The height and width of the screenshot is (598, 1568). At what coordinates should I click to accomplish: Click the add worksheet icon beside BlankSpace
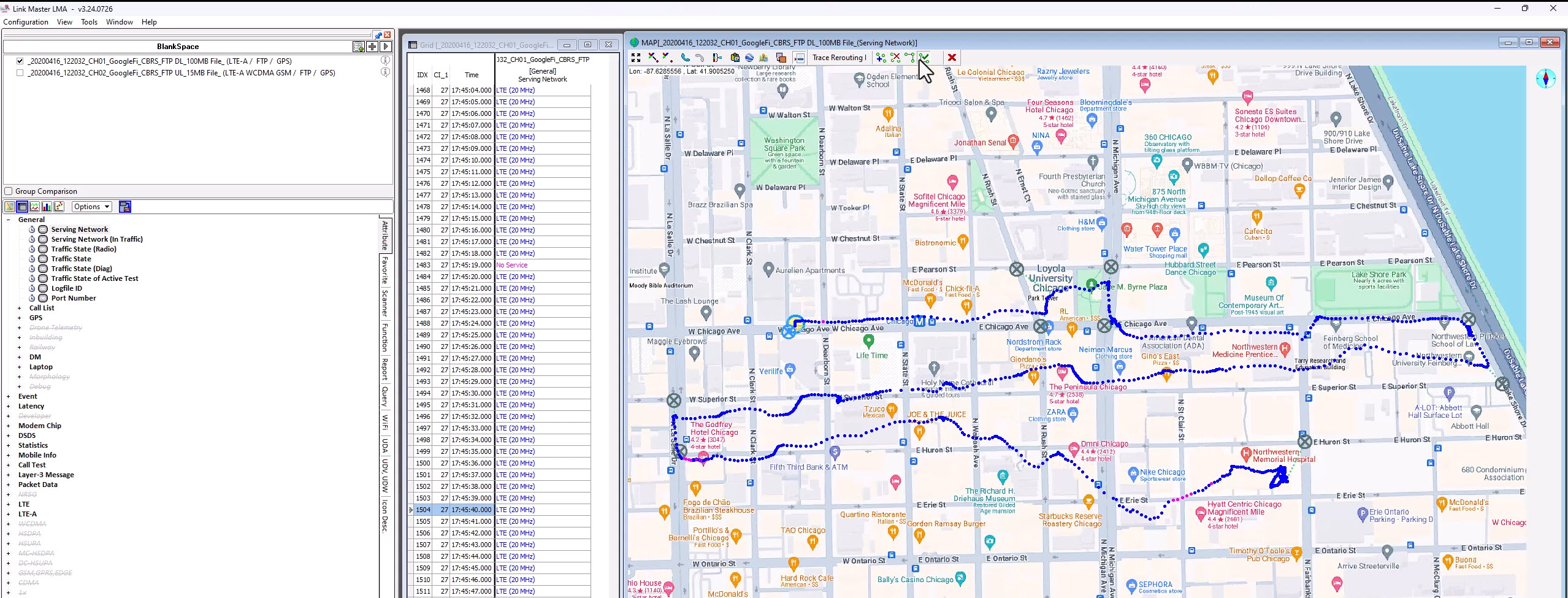(x=359, y=47)
